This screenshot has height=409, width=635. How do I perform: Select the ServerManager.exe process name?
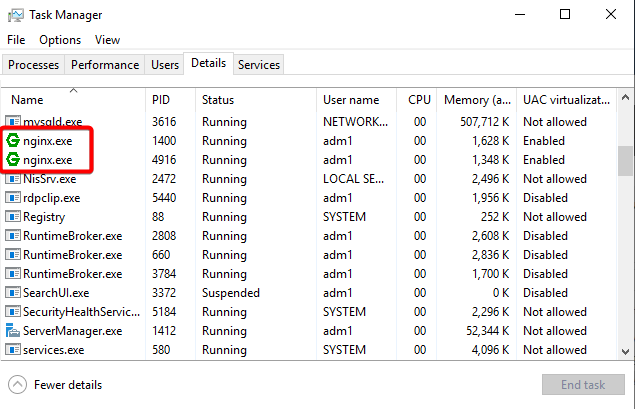pos(72,331)
